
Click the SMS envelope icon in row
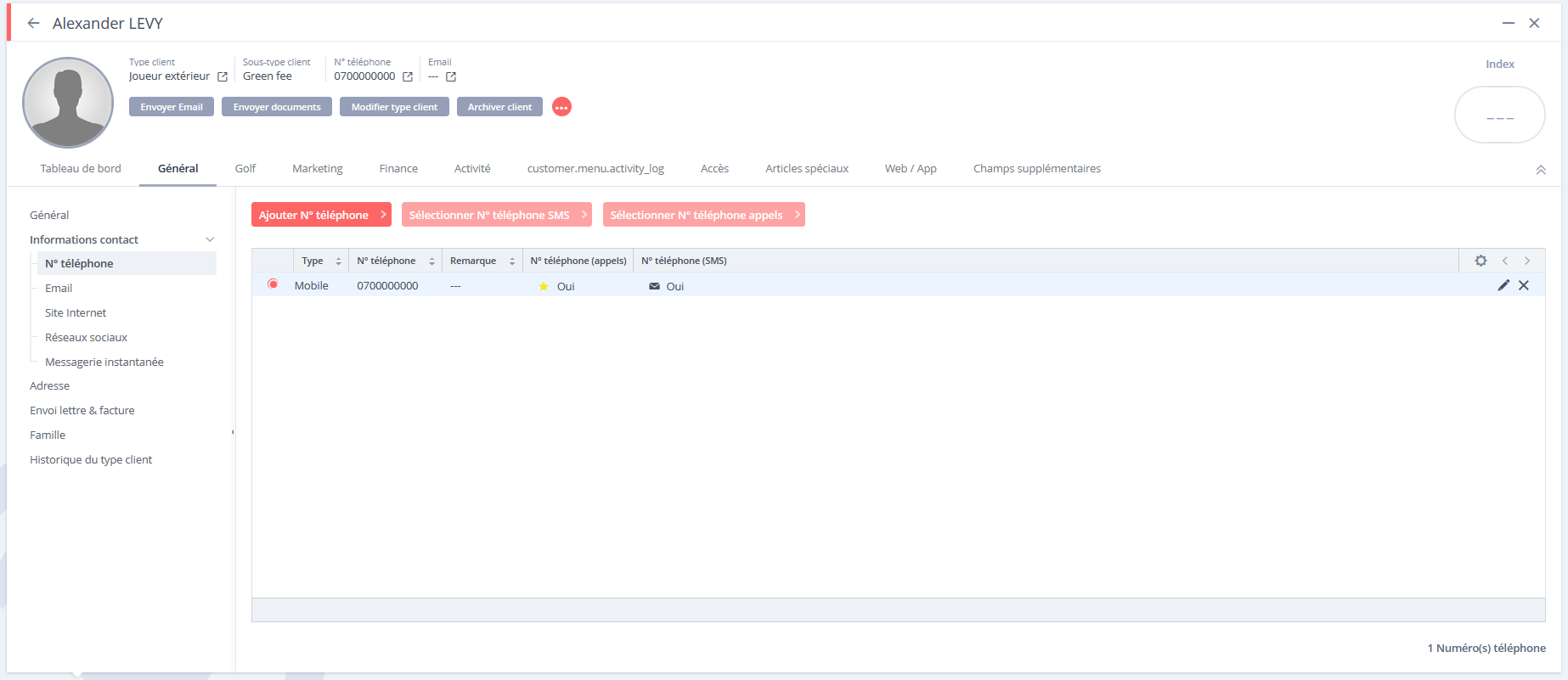(654, 286)
